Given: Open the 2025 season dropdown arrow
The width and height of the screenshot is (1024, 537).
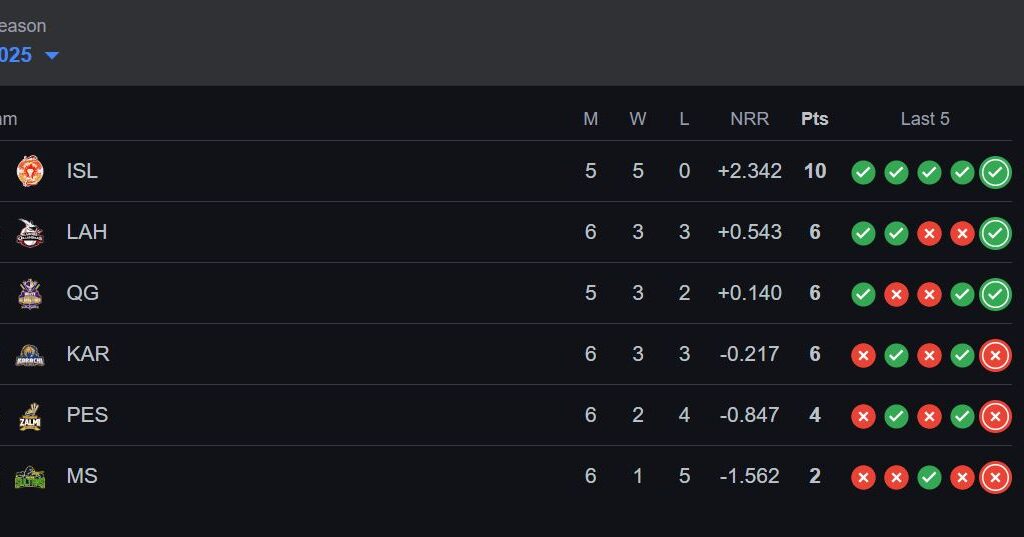Looking at the screenshot, I should [x=52, y=56].
